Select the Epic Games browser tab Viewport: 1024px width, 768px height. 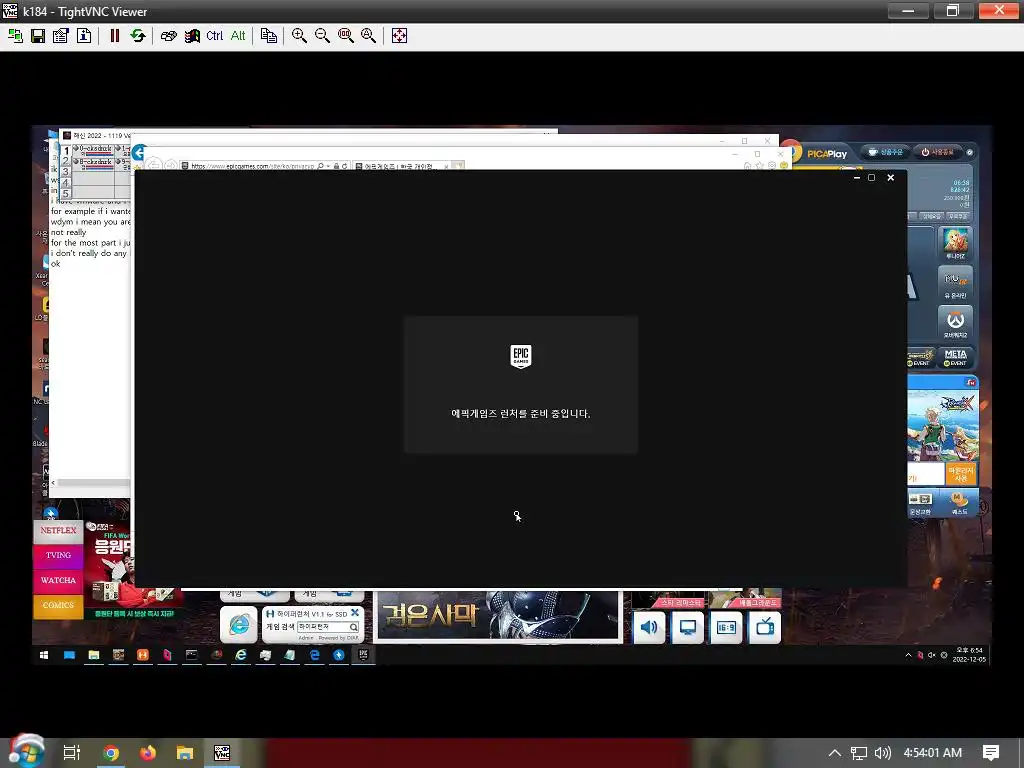(x=400, y=167)
